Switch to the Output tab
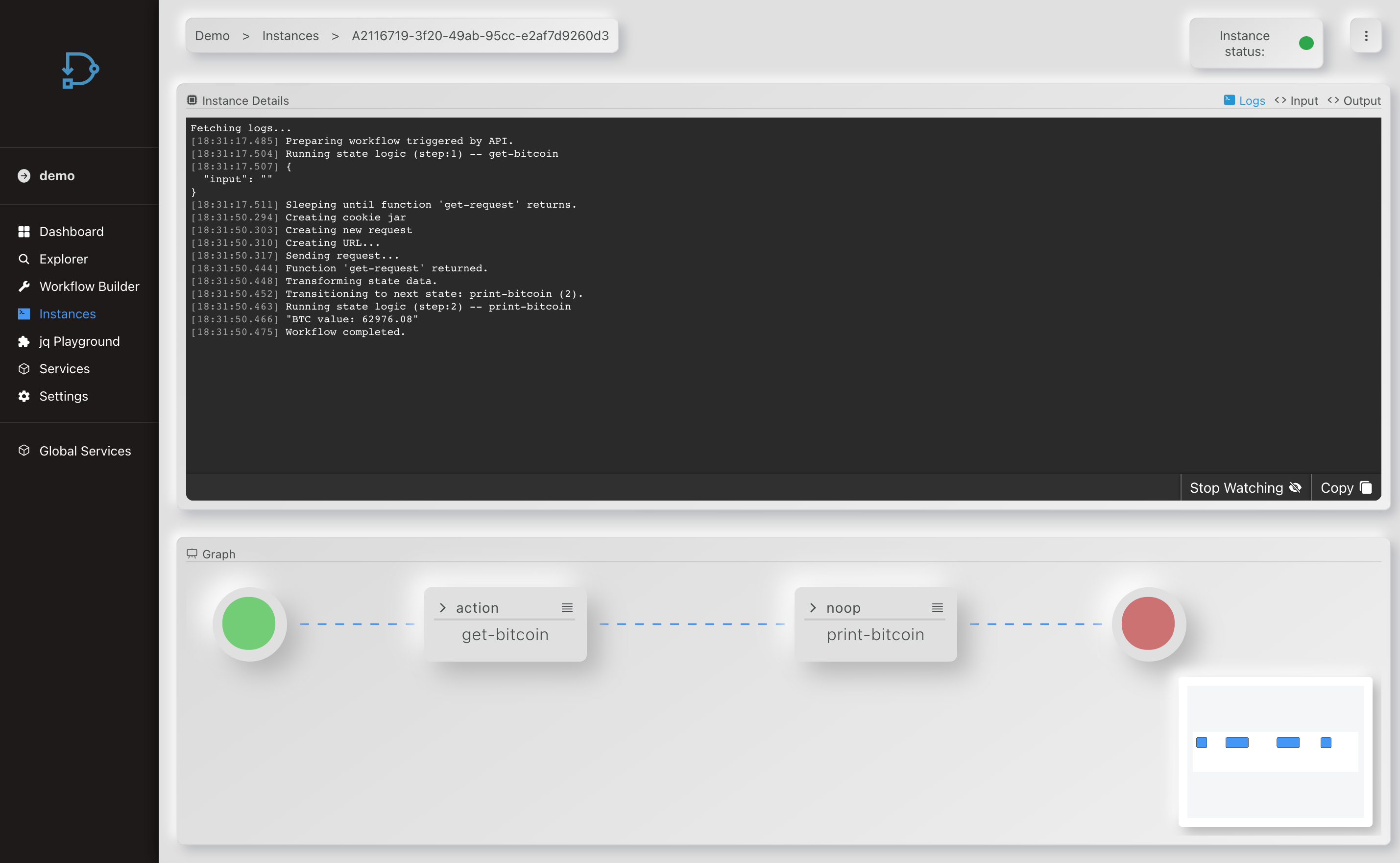 1354,100
